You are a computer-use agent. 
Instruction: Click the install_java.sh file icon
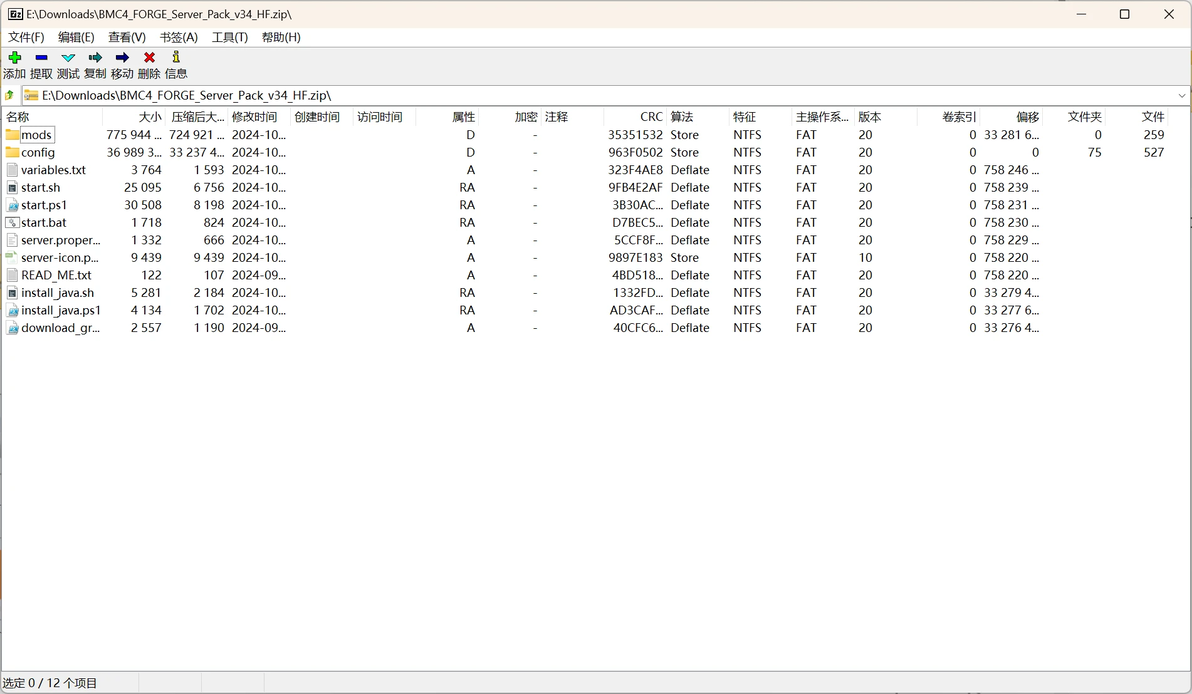[x=12, y=293]
